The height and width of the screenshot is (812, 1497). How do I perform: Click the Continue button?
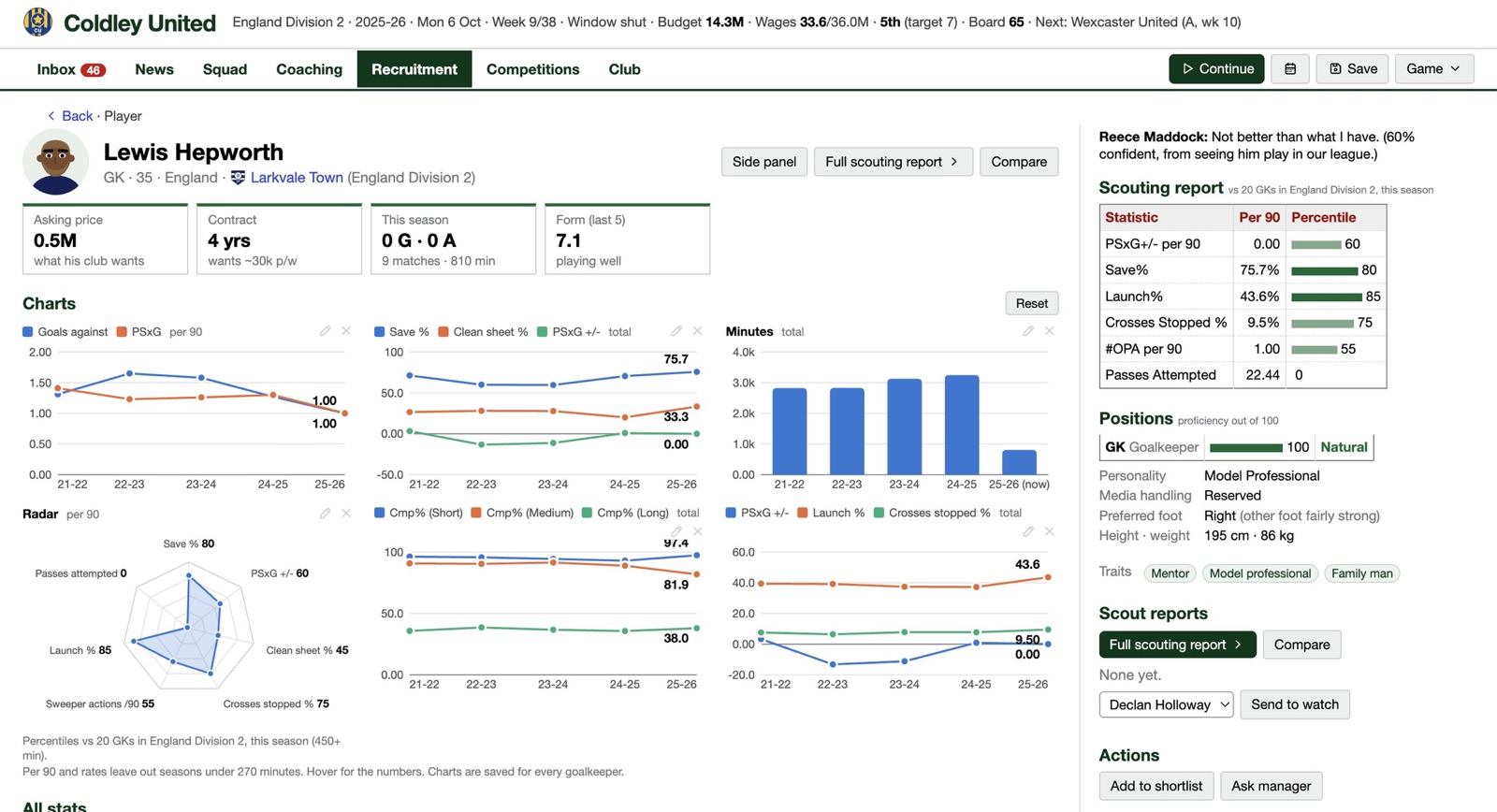click(1216, 69)
